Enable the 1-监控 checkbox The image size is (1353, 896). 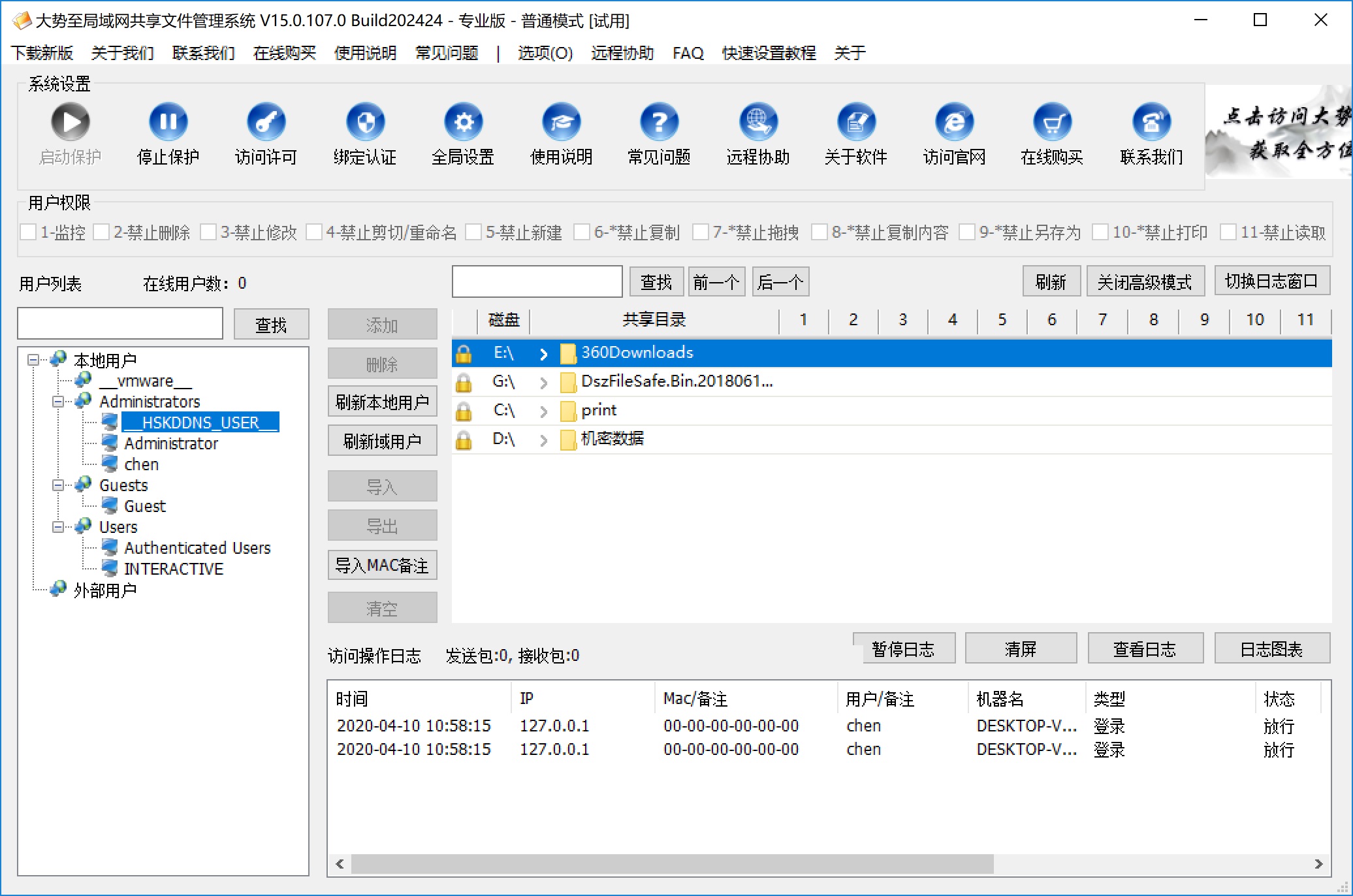(x=28, y=232)
